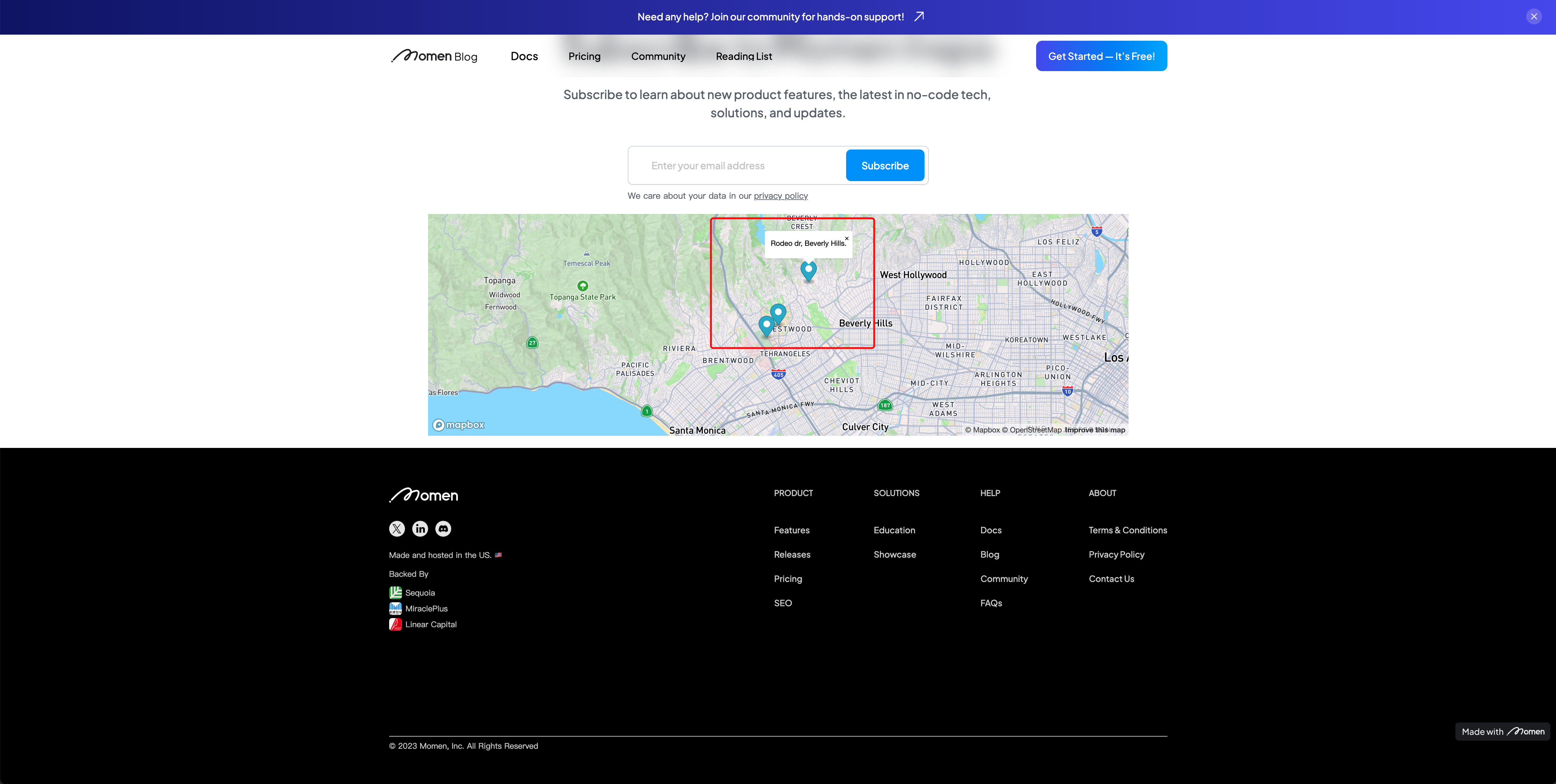Click the white Momen footer logo

tap(424, 495)
